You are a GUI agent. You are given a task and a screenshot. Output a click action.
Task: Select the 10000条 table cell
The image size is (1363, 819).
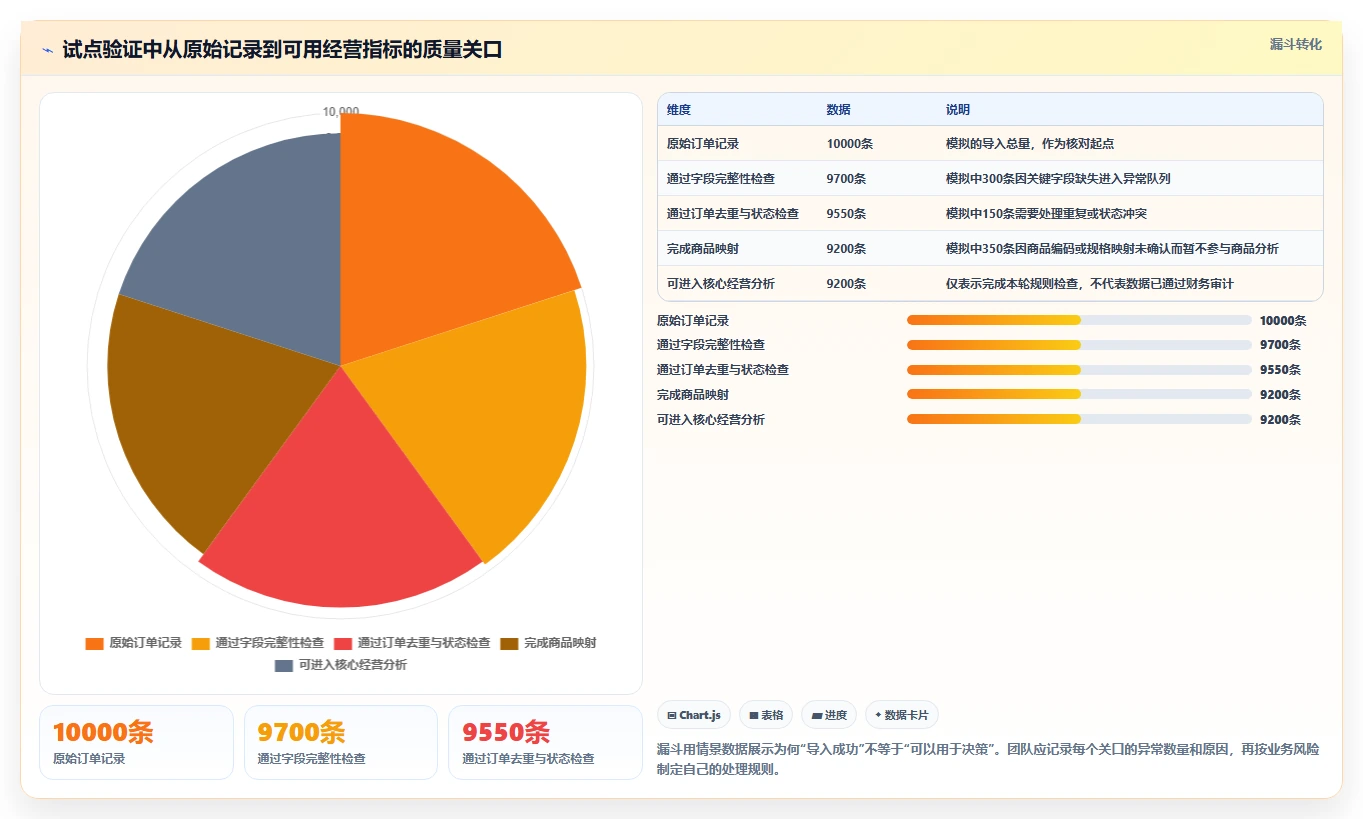(x=850, y=144)
